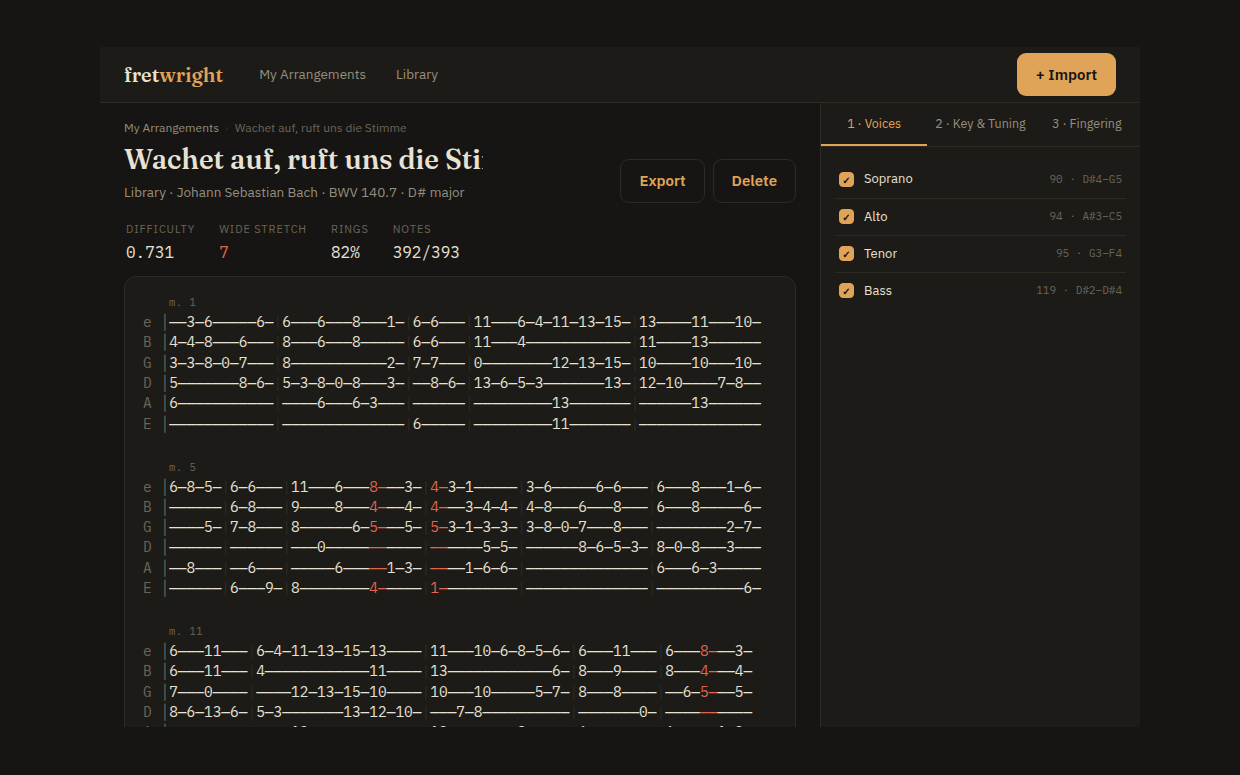1240x775 pixels.
Task: Click the fretwright logo
Action: pyautogui.click(x=173, y=75)
